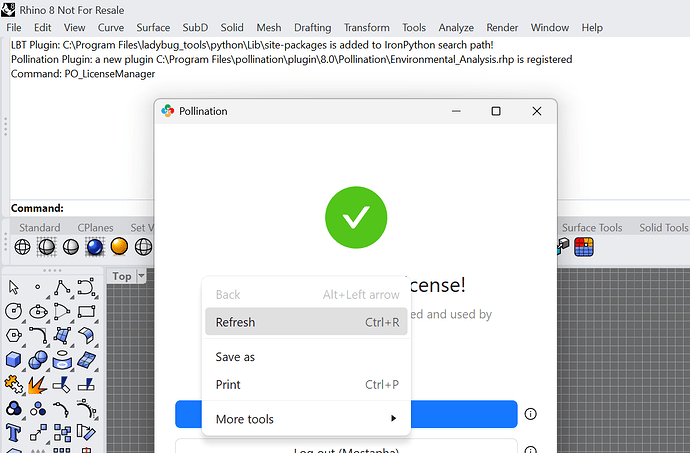Select the Split tool
Screen dimensions: 690x453
[x=86, y=384]
